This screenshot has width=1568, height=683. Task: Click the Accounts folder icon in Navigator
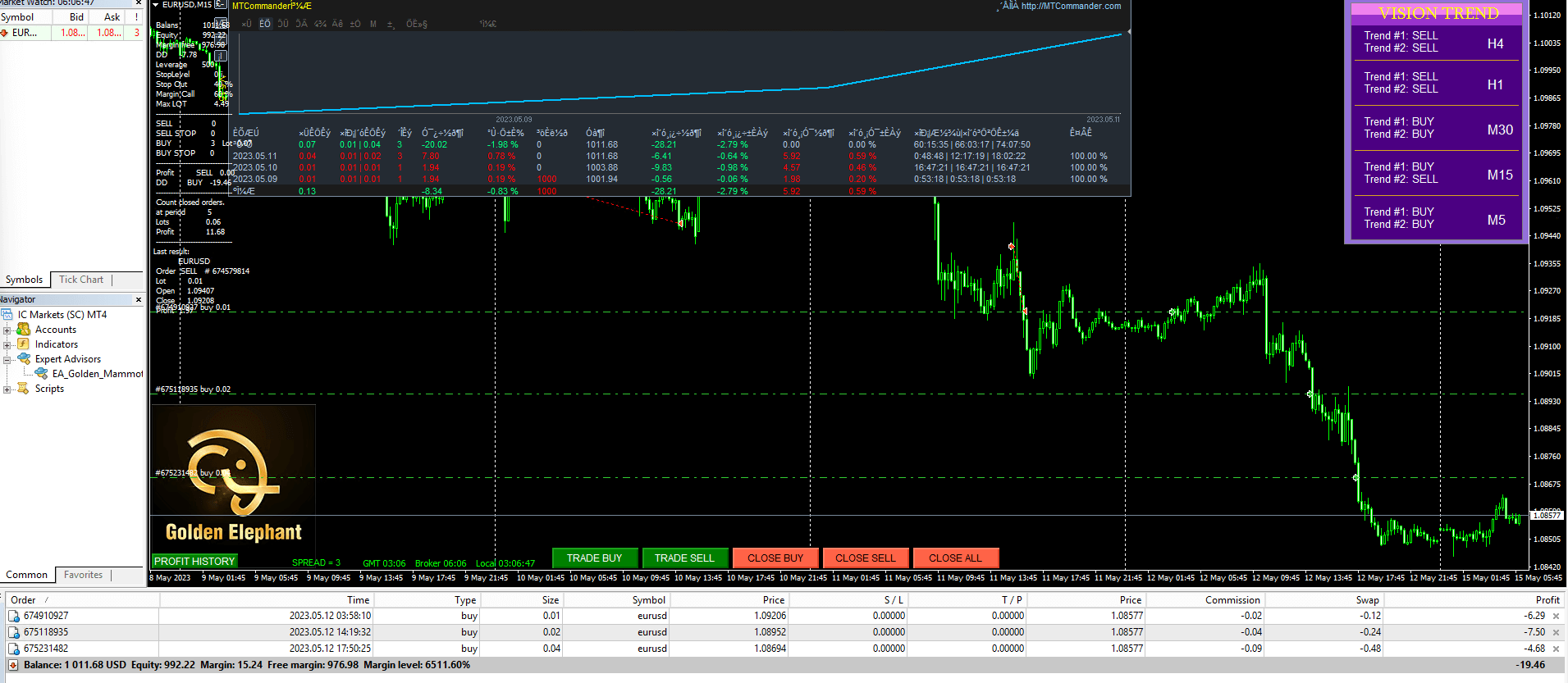point(24,330)
